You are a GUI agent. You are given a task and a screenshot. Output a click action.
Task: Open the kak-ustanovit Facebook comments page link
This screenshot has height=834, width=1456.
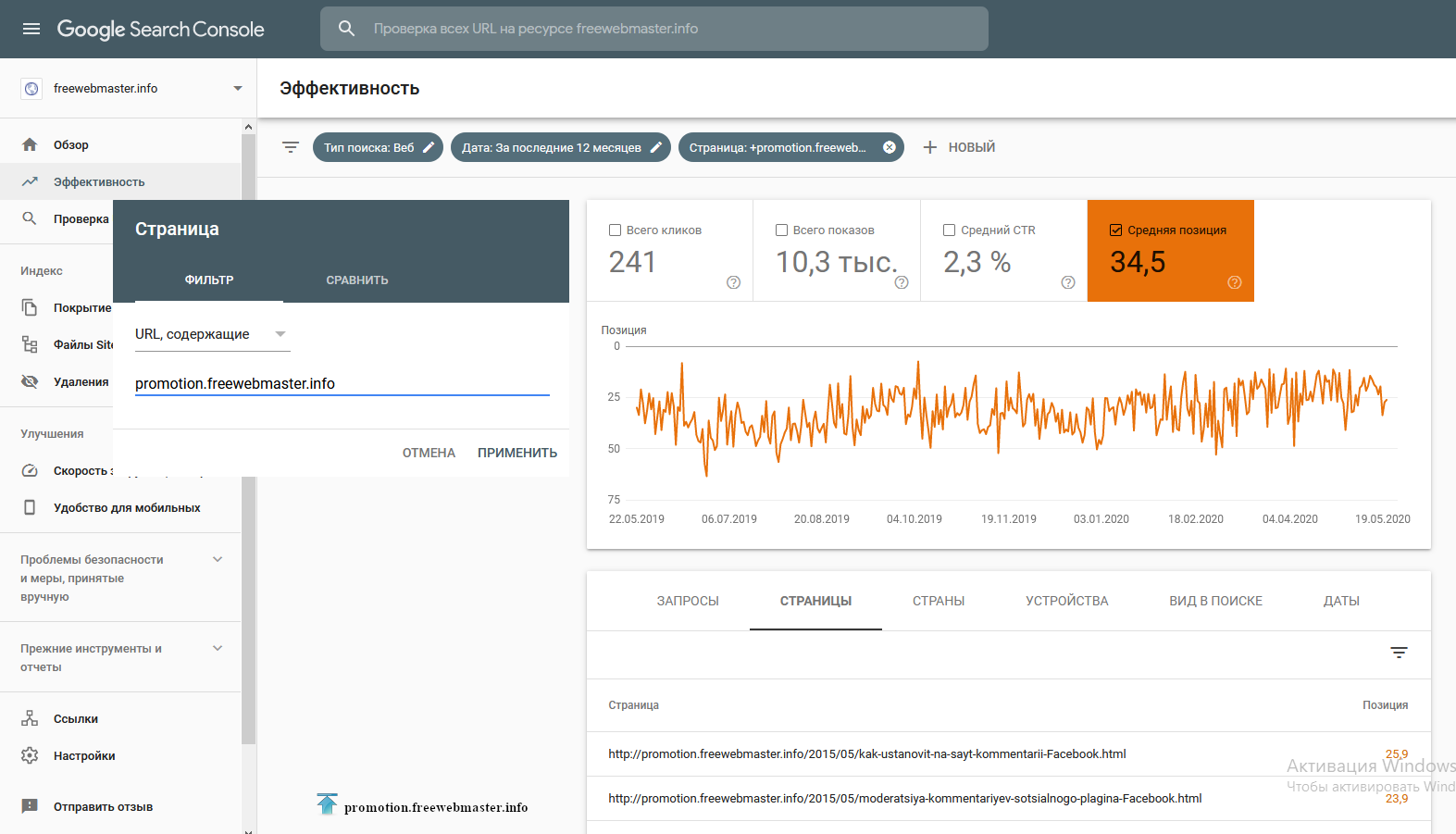tap(866, 753)
